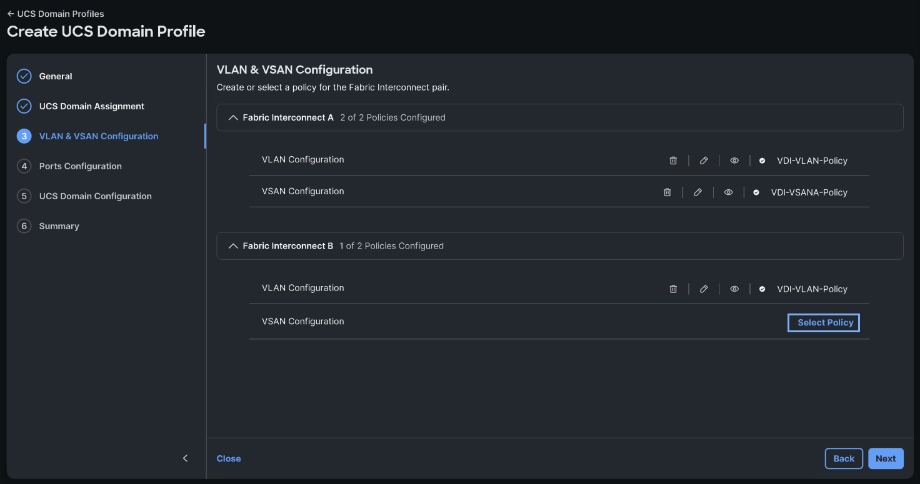Open General step

click(56, 76)
